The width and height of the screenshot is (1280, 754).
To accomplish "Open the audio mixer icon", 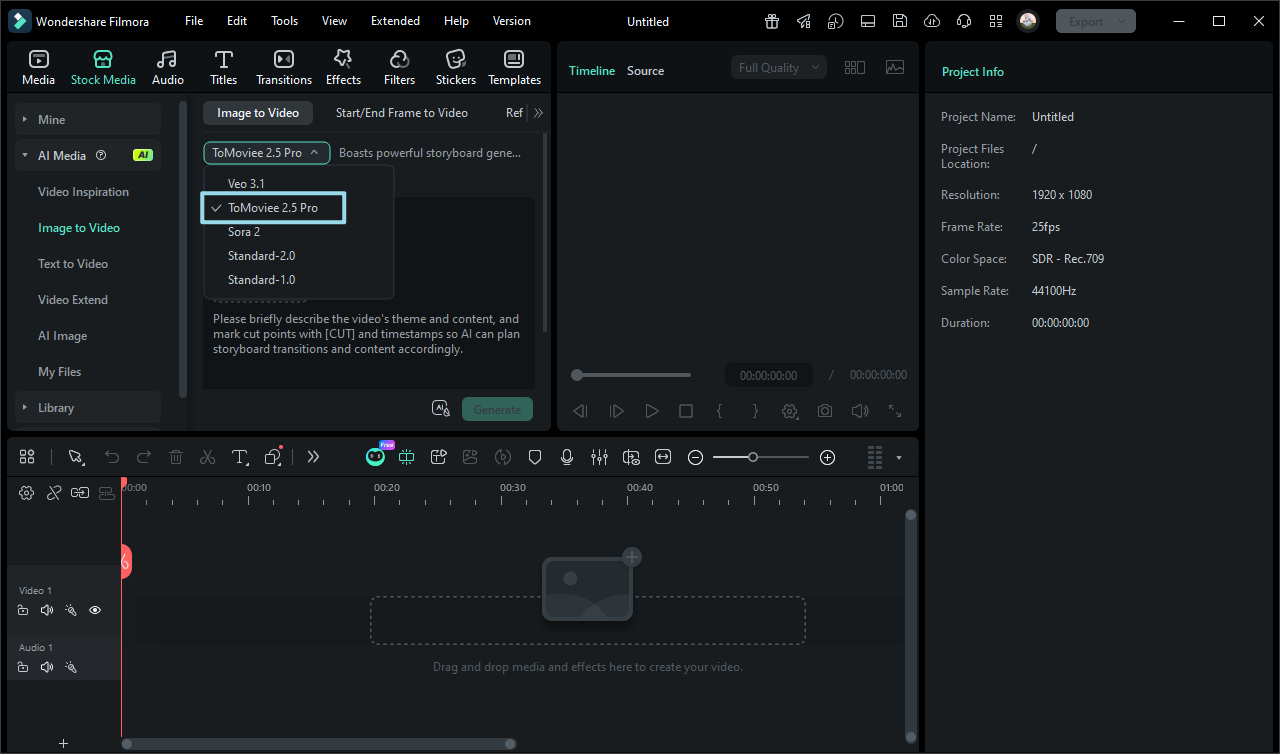I will (x=599, y=457).
